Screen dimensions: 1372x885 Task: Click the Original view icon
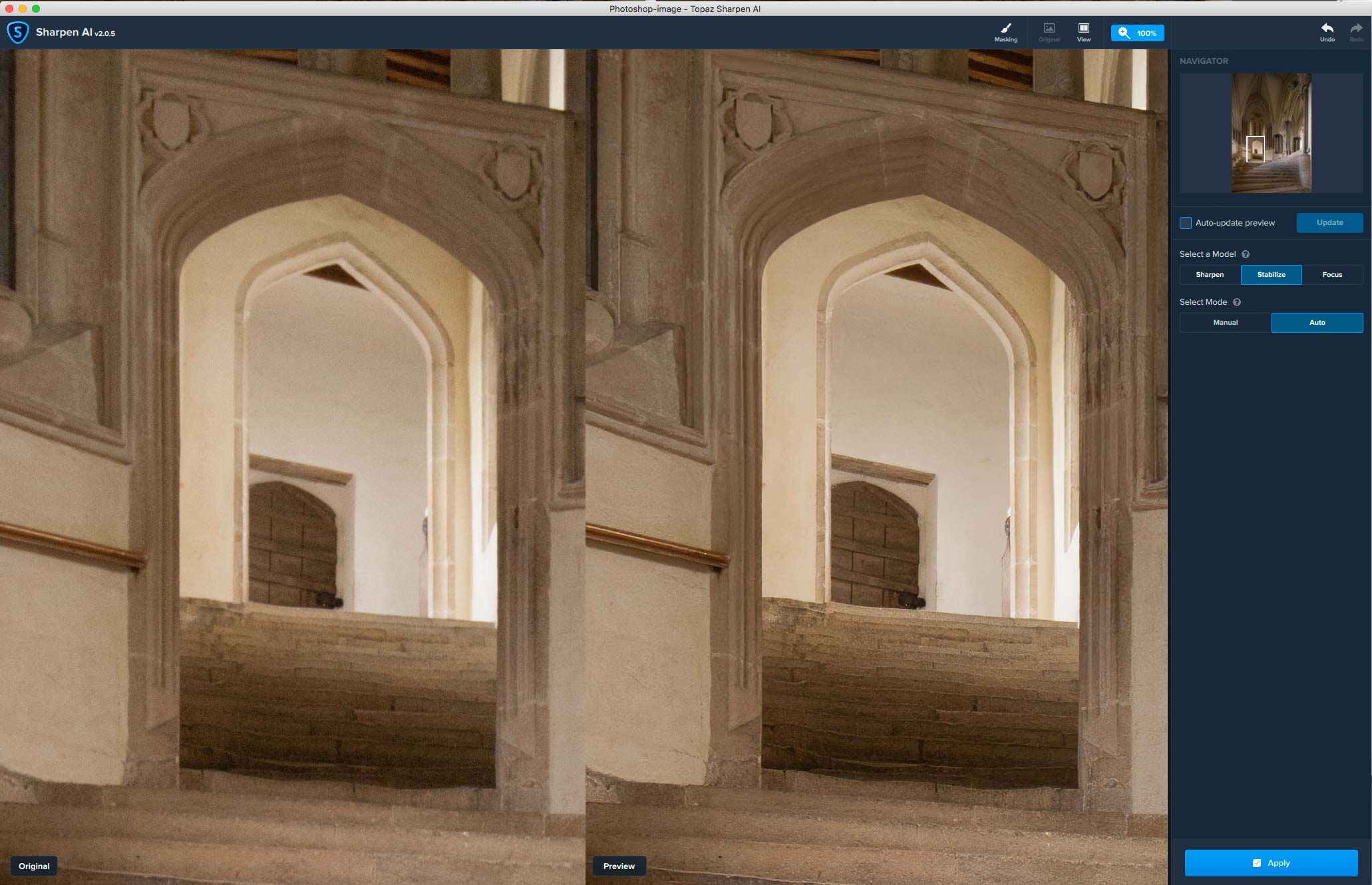point(1049,32)
